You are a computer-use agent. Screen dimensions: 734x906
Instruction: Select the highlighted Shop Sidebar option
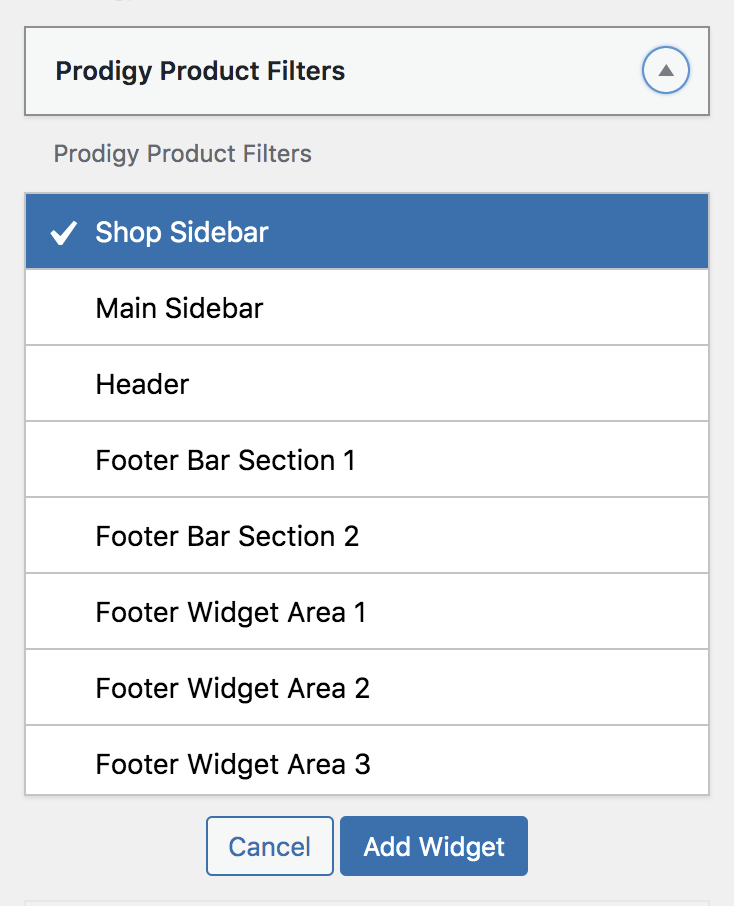click(x=367, y=232)
